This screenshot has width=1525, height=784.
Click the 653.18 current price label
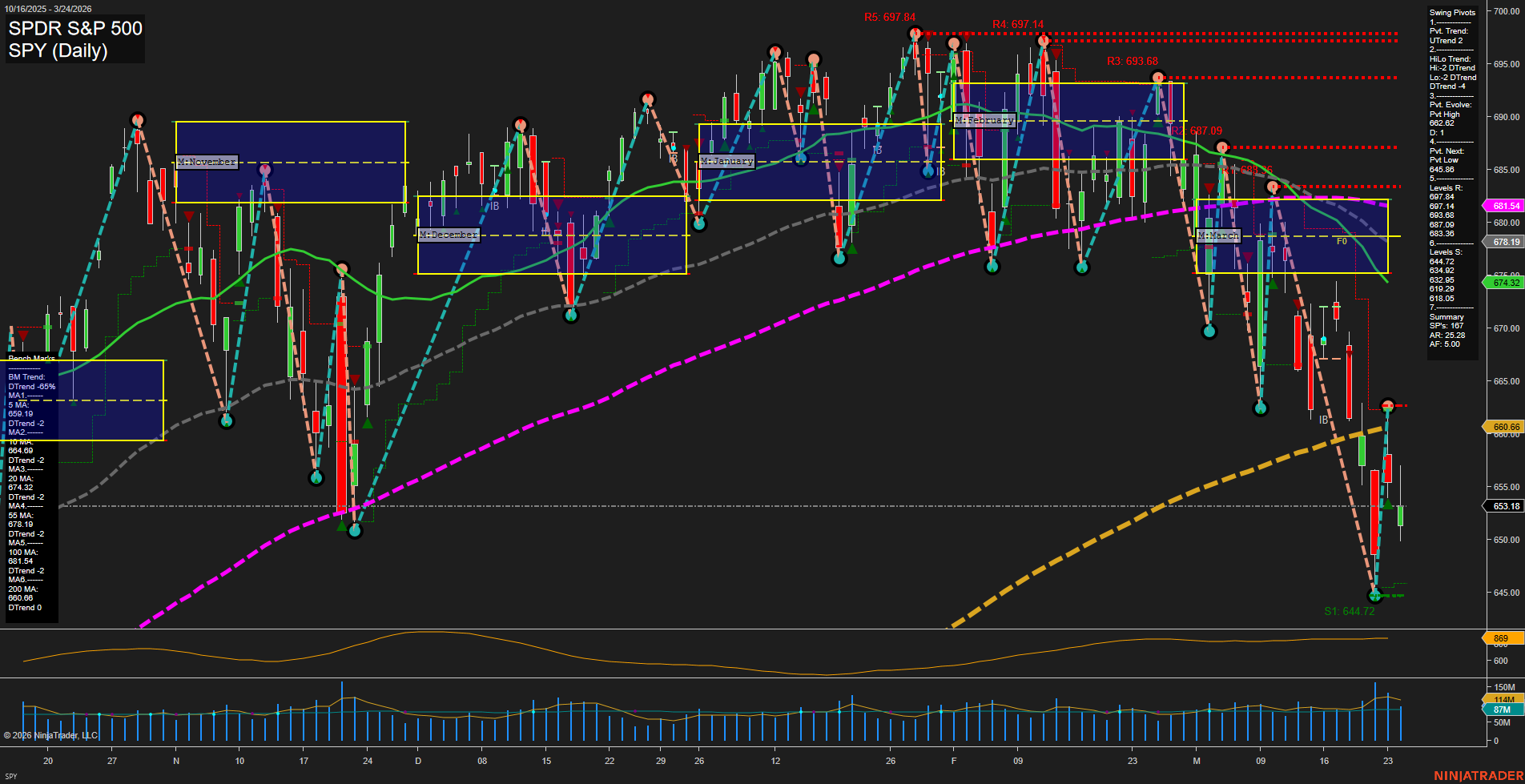tap(1505, 506)
